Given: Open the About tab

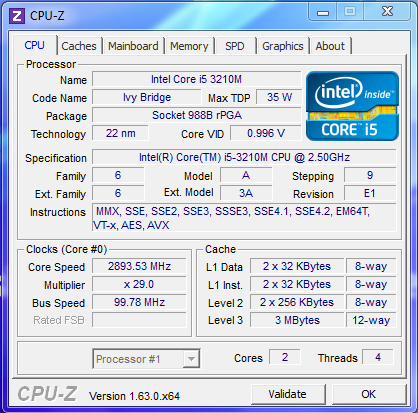Looking at the screenshot, I should tap(330, 46).
